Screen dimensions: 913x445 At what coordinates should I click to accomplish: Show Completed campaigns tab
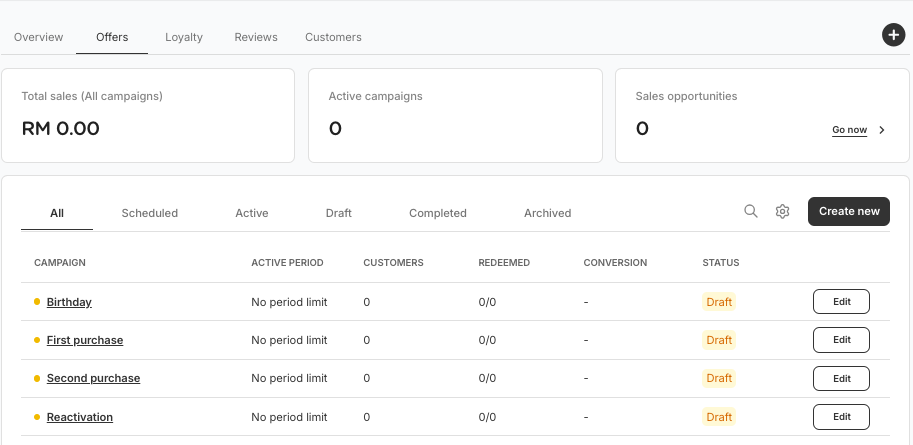(x=438, y=213)
